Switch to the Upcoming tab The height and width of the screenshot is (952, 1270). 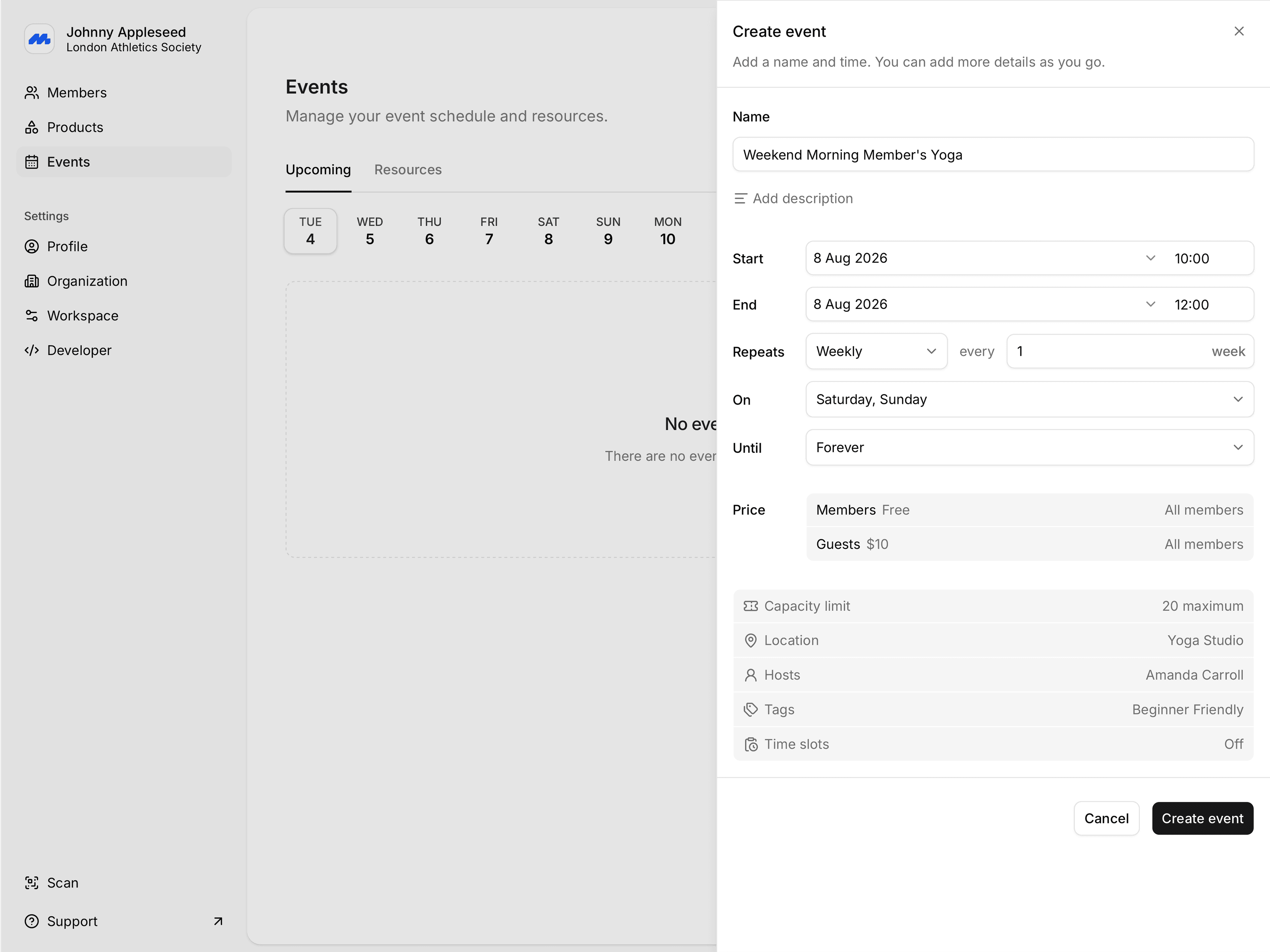click(x=318, y=170)
